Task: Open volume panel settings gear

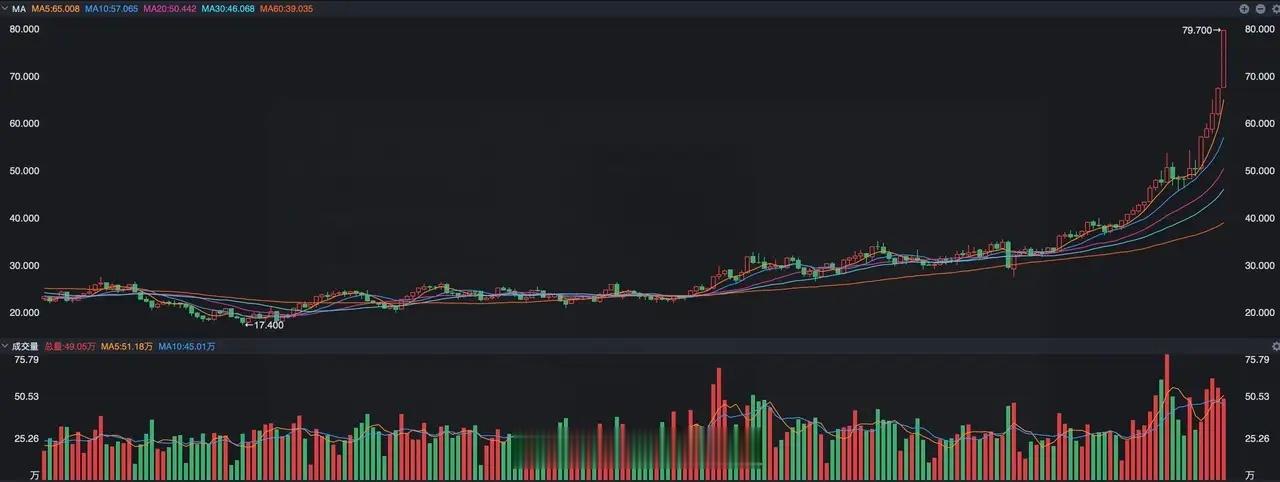Action: (1275, 346)
